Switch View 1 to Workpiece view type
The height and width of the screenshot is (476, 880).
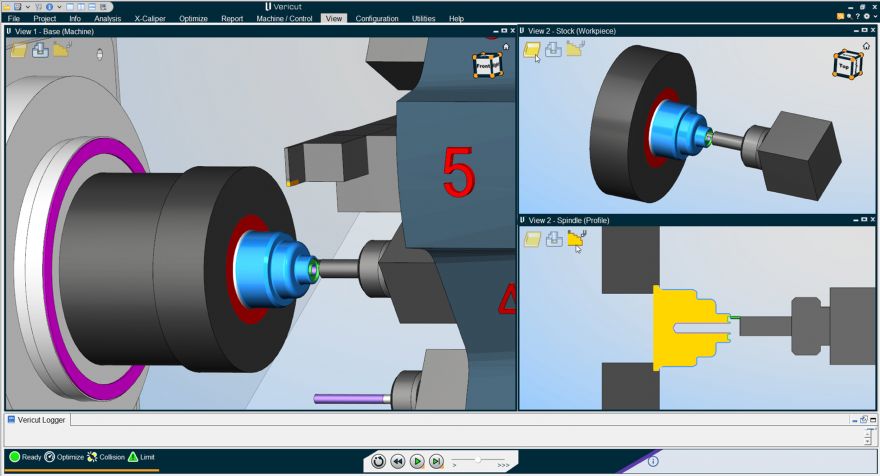[x=19, y=51]
